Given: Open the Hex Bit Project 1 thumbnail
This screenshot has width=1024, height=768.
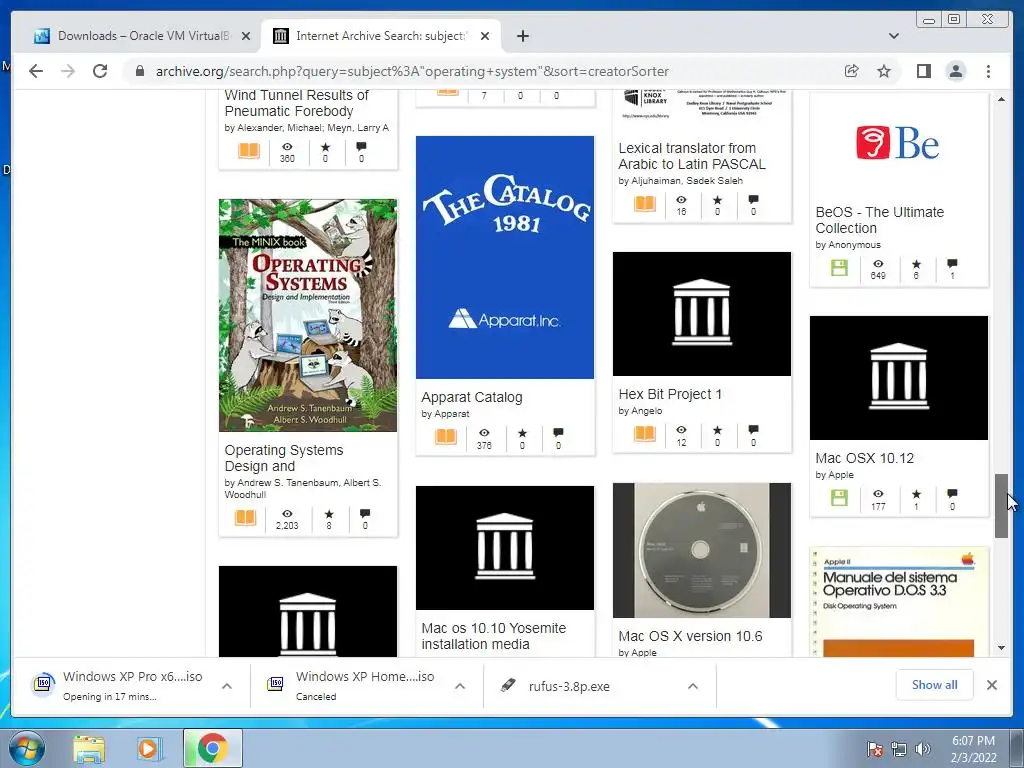Looking at the screenshot, I should 702,314.
